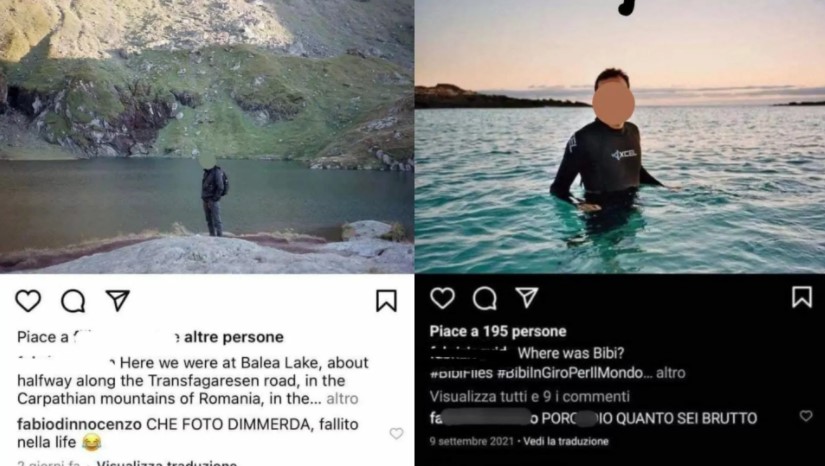Open 'altre persone' likes list on left post
This screenshot has width=825, height=466.
coord(234,337)
